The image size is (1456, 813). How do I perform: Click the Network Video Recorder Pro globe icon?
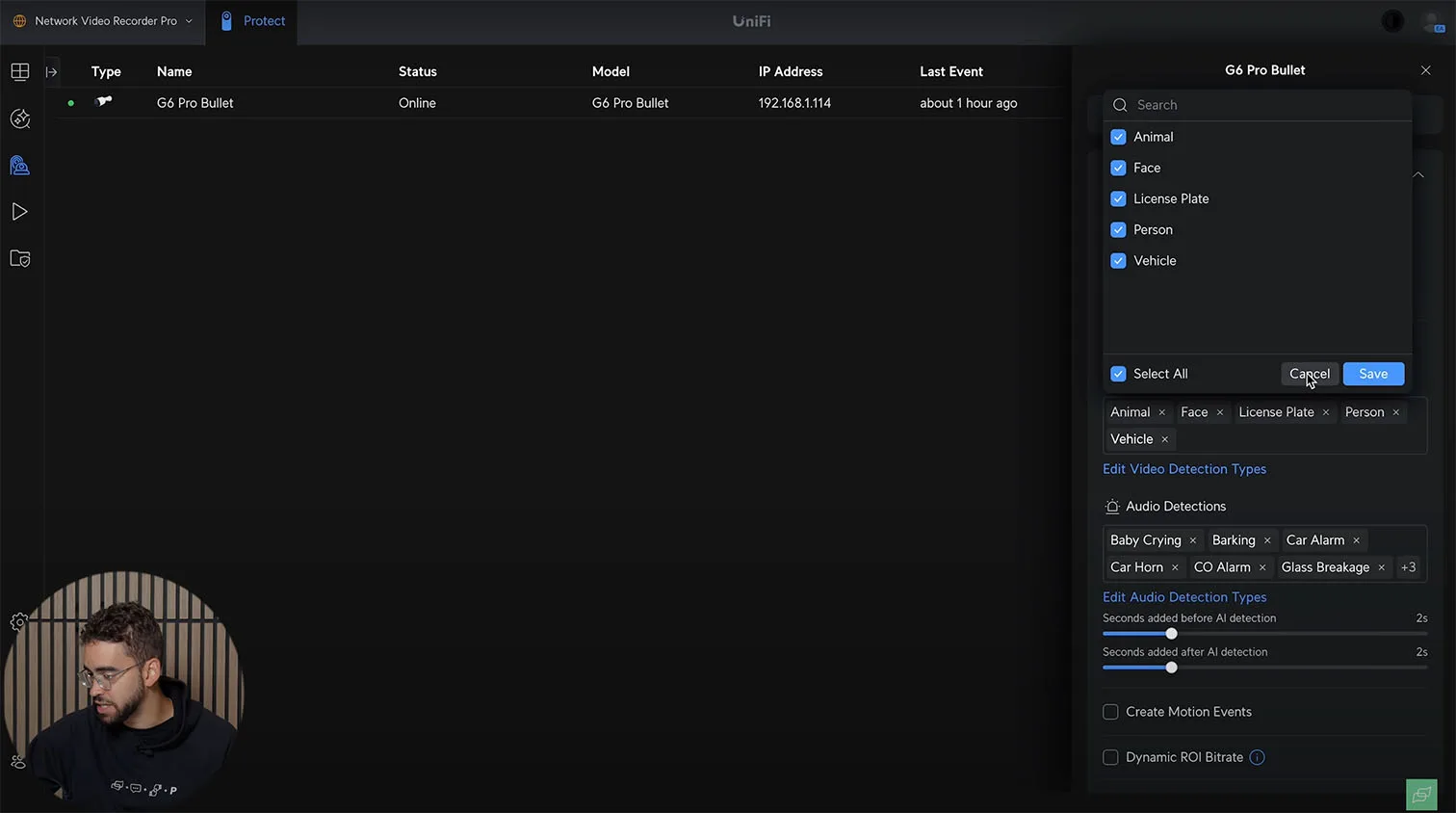[x=19, y=21]
